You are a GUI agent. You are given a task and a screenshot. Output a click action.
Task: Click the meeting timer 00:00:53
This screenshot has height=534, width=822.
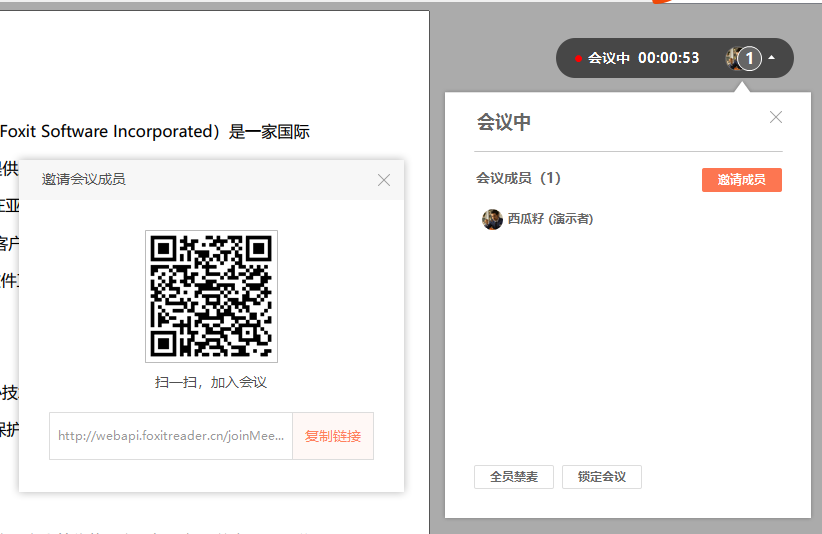tap(668, 58)
